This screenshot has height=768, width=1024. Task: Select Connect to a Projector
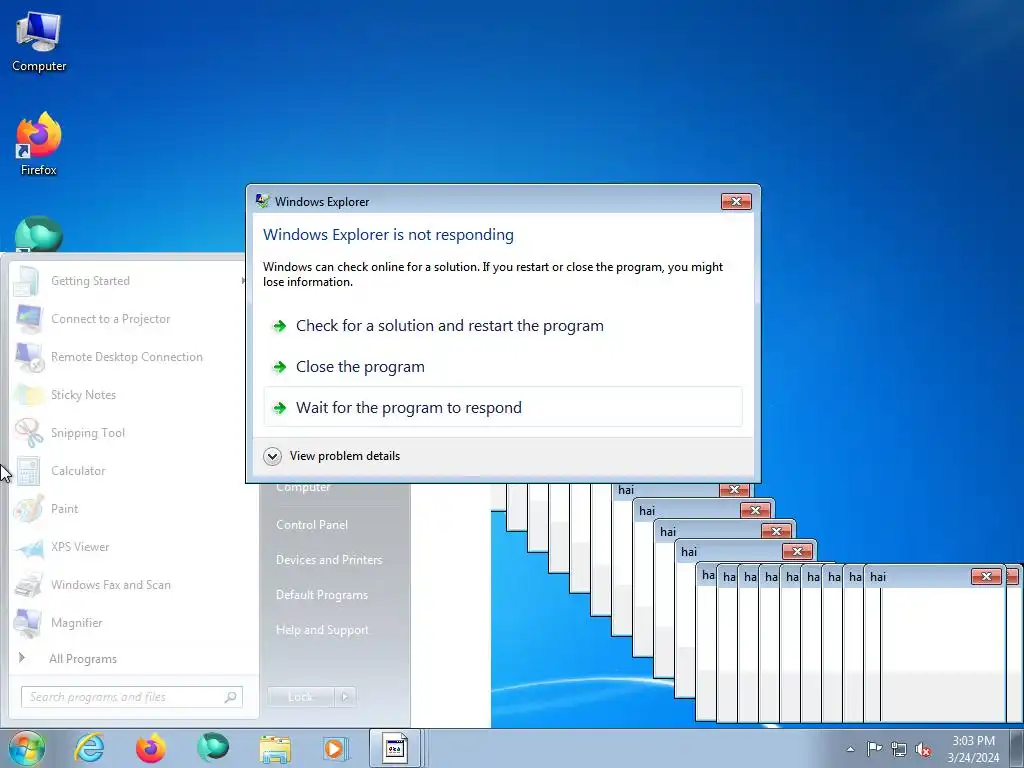[110, 319]
